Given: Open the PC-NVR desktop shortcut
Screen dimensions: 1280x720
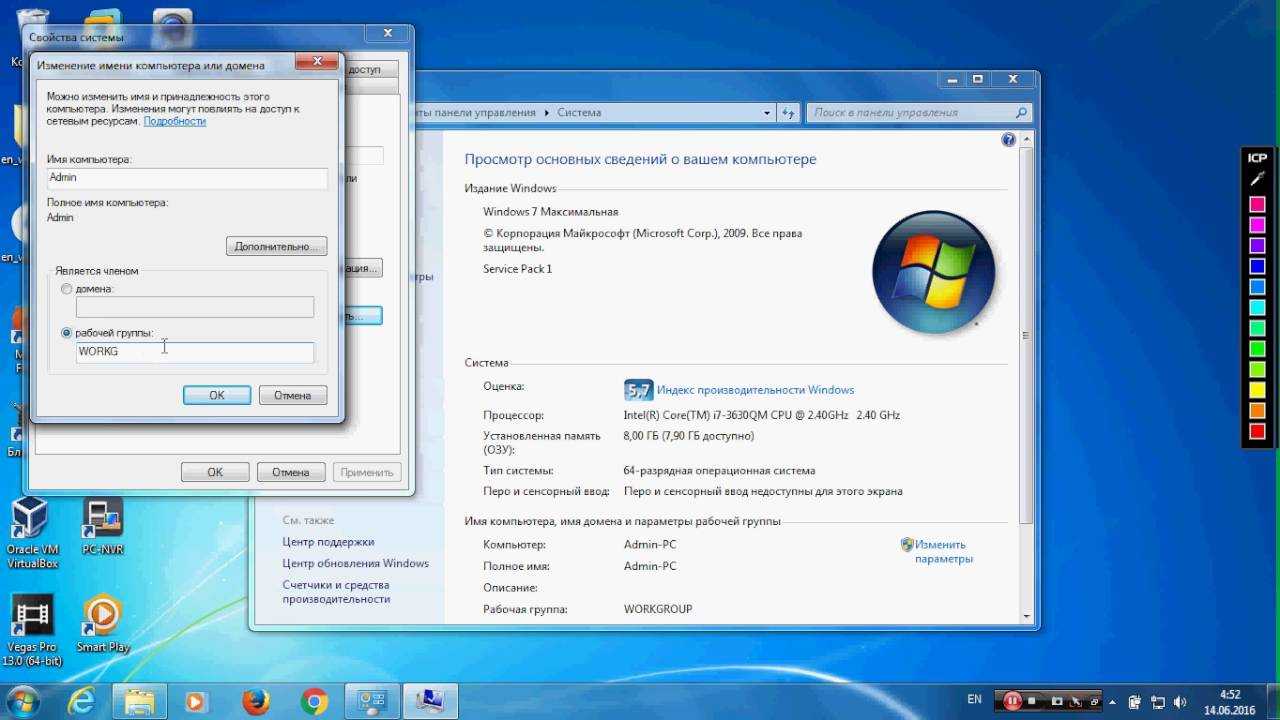Looking at the screenshot, I should pos(102,526).
